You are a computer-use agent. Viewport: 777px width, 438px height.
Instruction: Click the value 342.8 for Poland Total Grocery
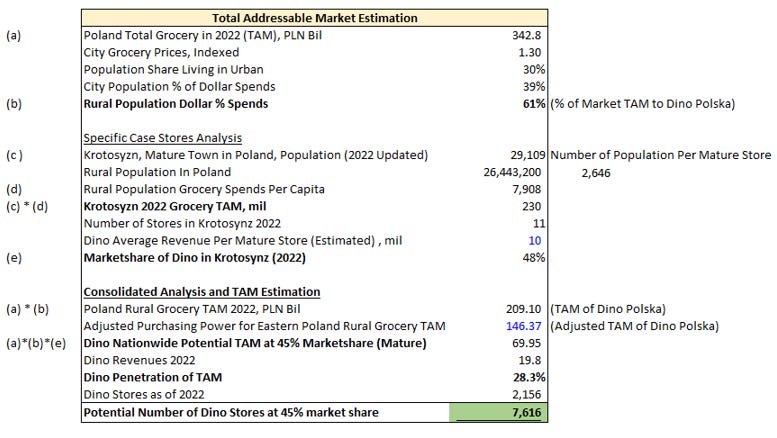(x=526, y=35)
